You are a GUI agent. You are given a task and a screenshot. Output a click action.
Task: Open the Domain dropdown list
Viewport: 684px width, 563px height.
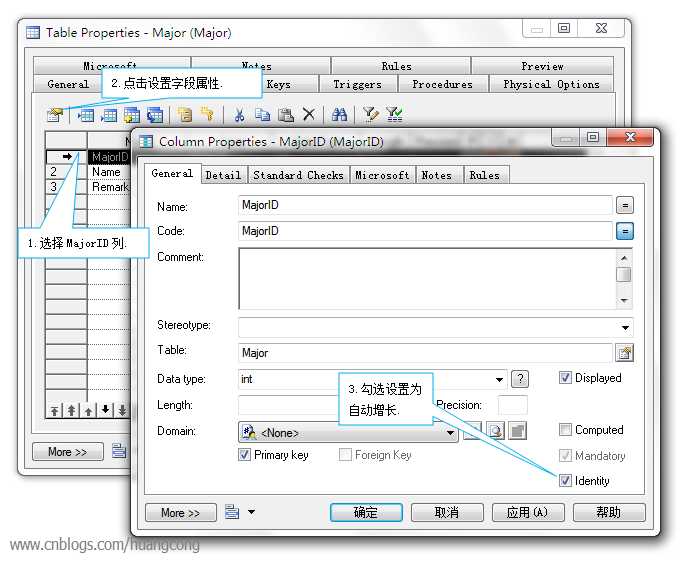pyautogui.click(x=450, y=433)
